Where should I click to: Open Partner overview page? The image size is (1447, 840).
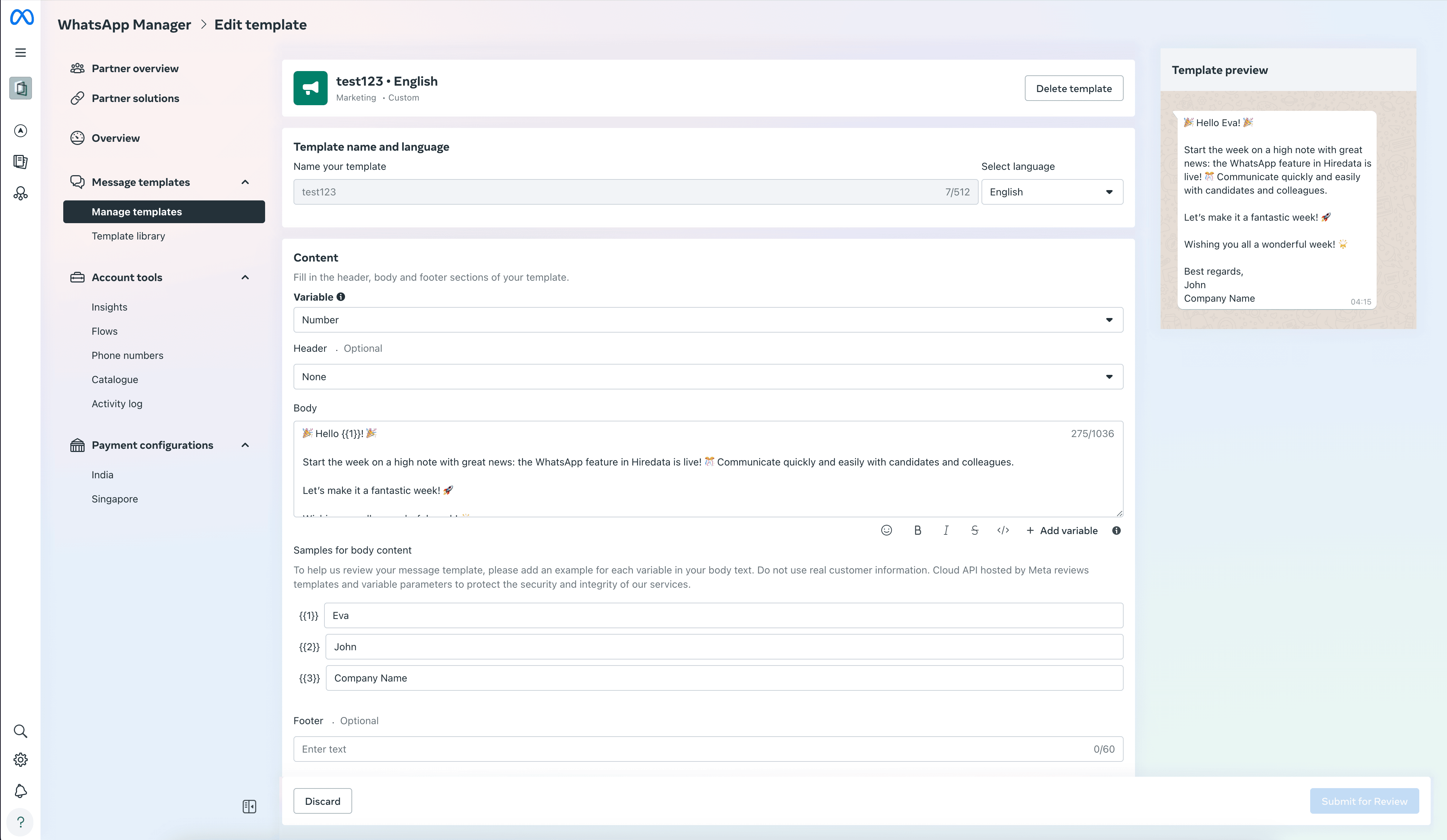135,68
